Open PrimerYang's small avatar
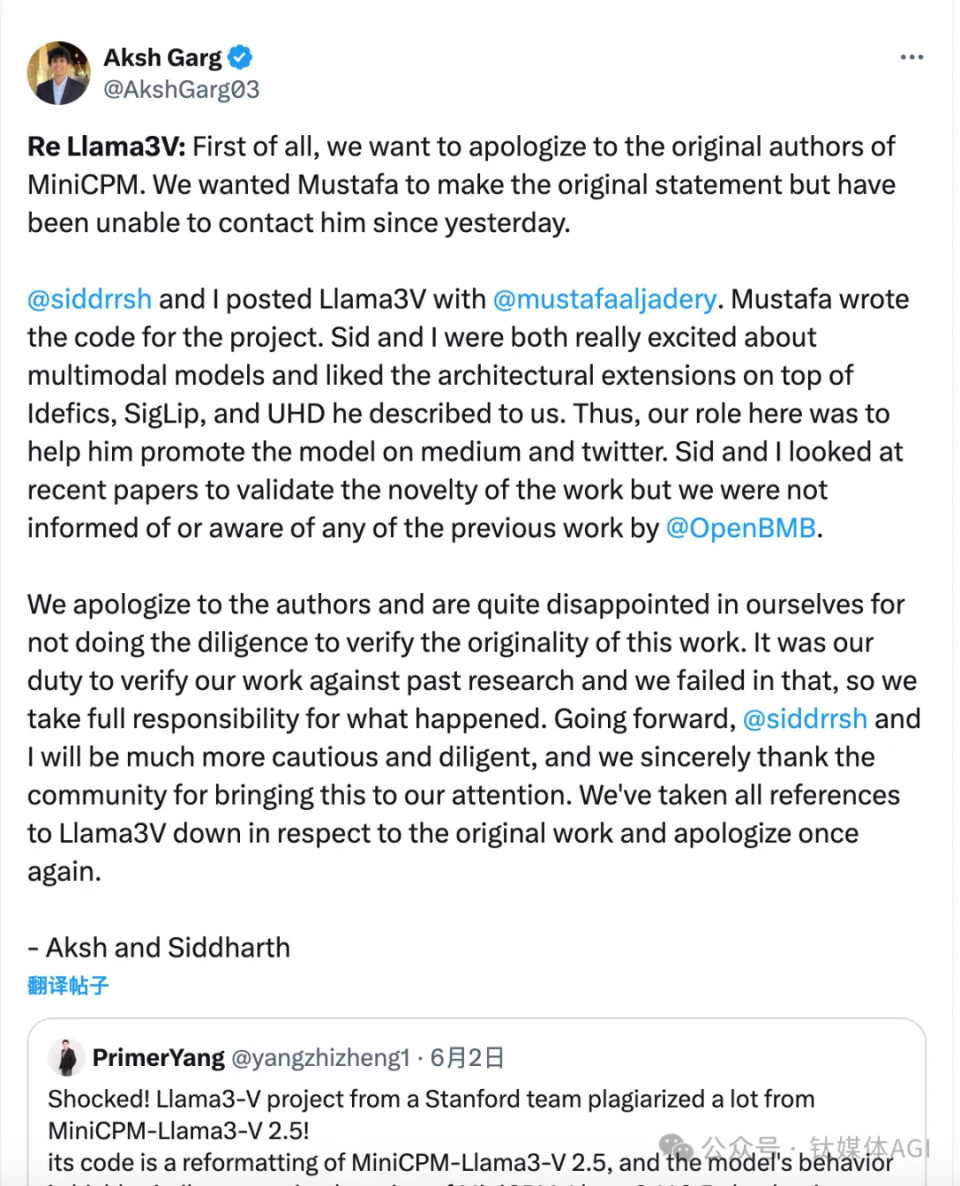The height and width of the screenshot is (1186, 960). tap(67, 1057)
